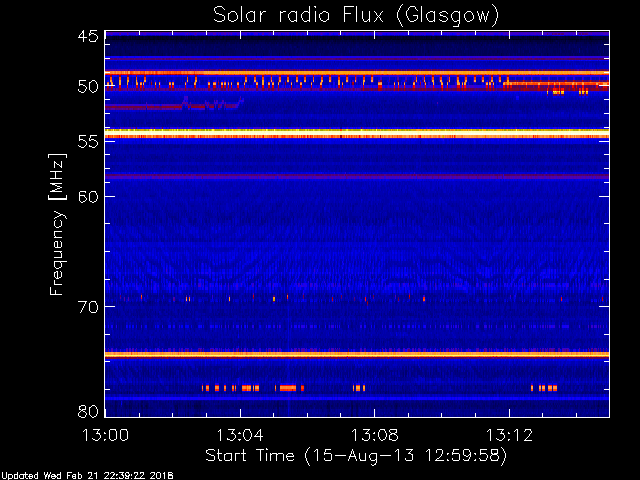
Task: Select the 55 MHz axis label
Action: pos(88,142)
